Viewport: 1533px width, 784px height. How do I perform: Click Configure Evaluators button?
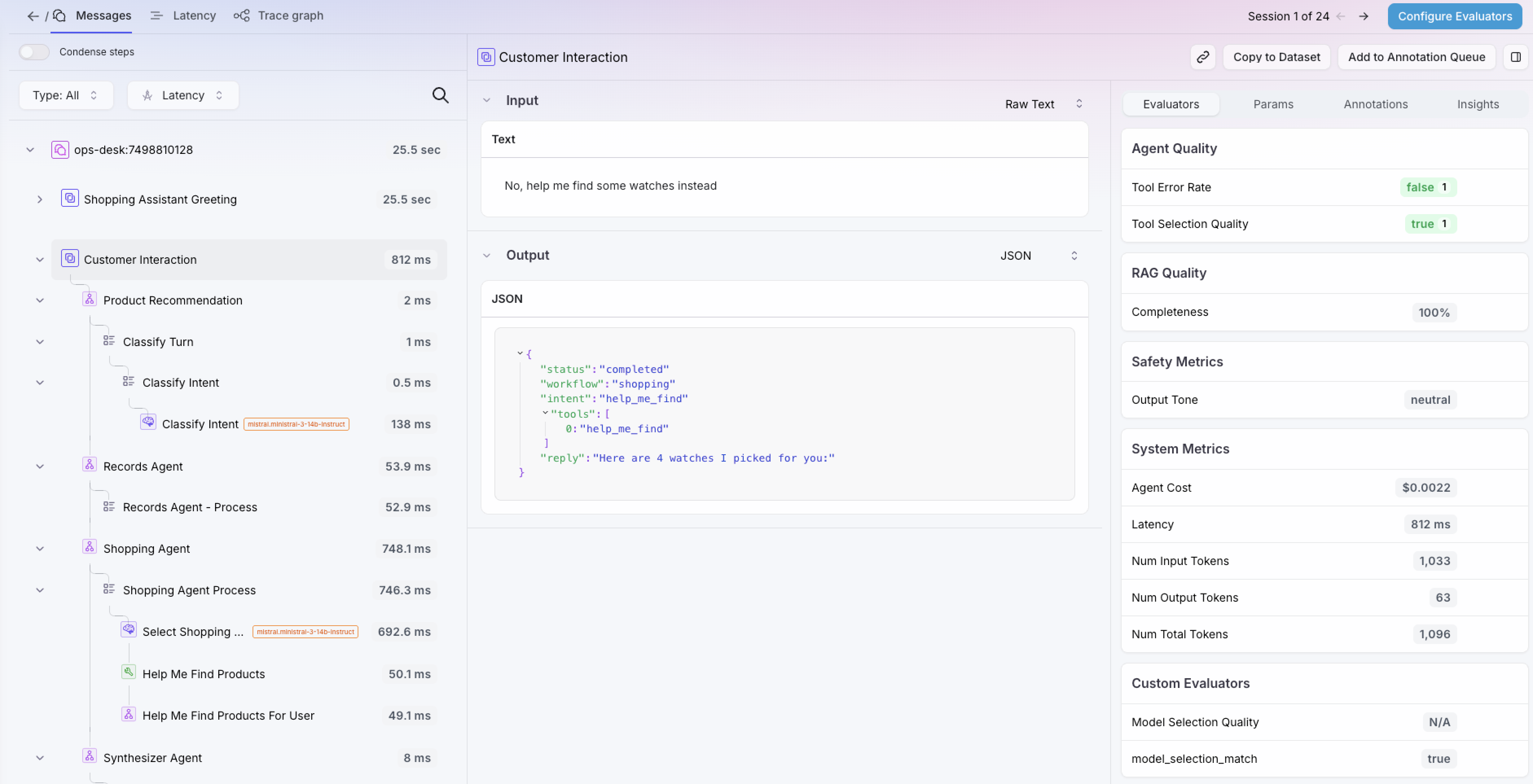[x=1454, y=16]
